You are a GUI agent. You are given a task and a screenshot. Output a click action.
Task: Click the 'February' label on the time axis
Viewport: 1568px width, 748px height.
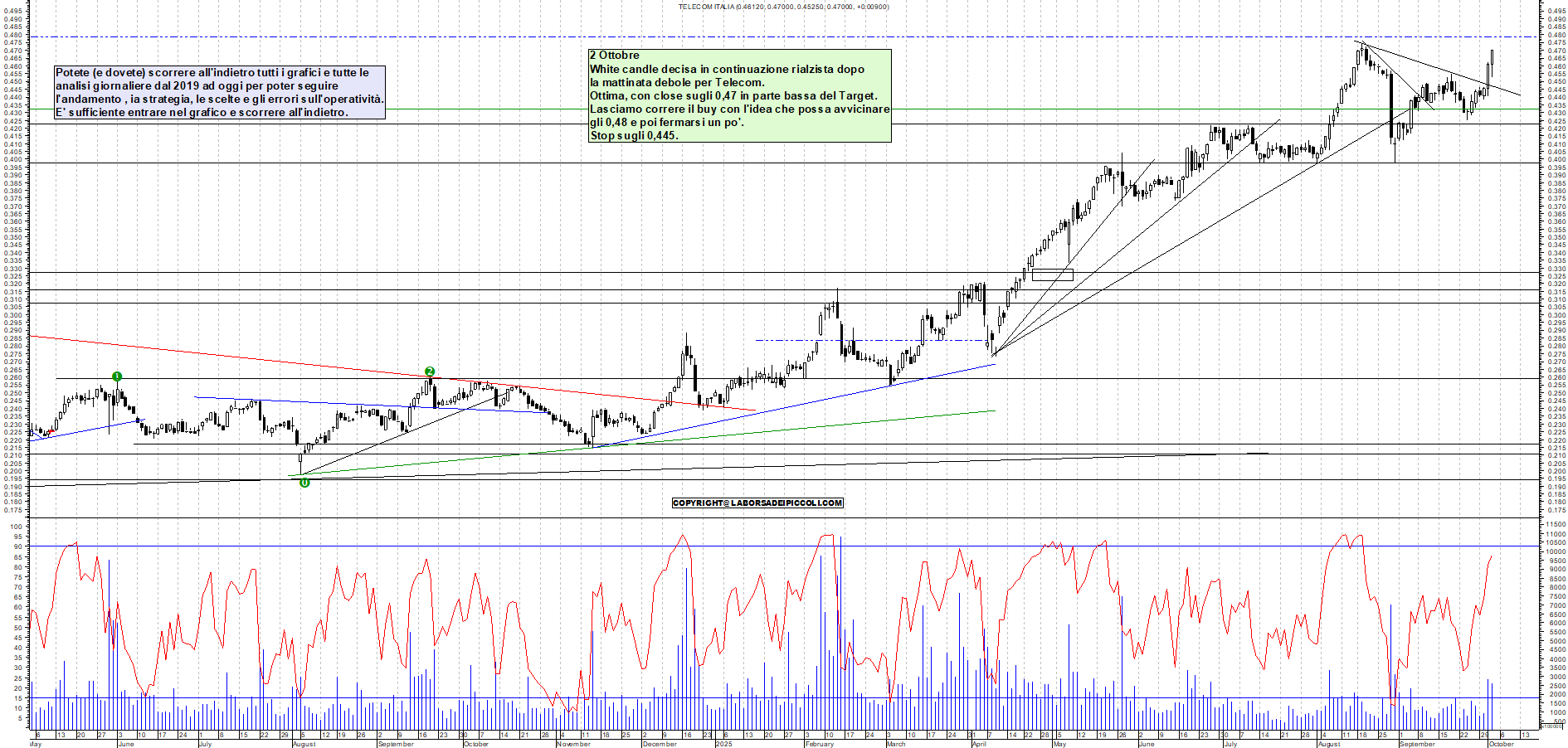point(819,744)
